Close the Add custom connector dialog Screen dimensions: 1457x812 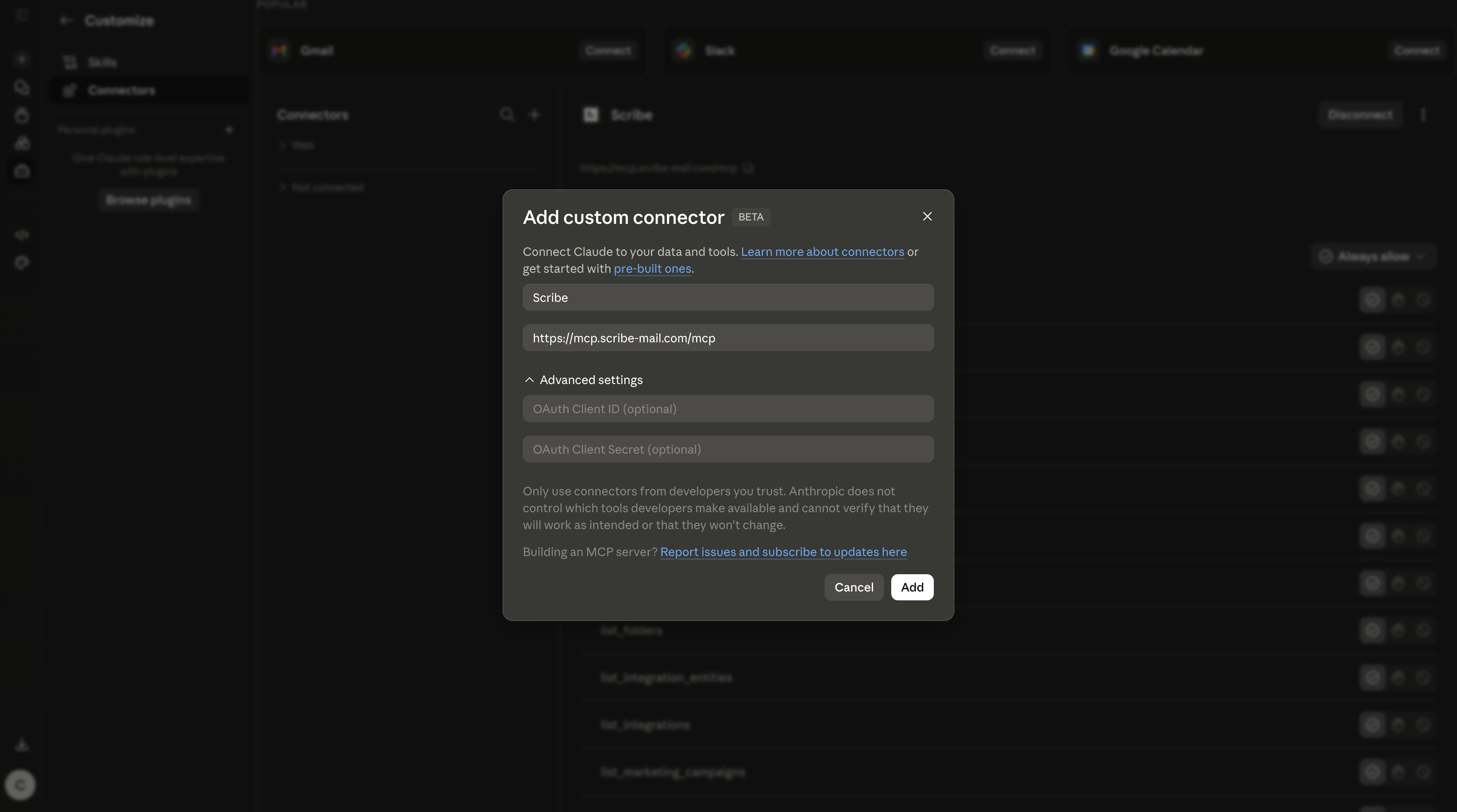(x=927, y=217)
